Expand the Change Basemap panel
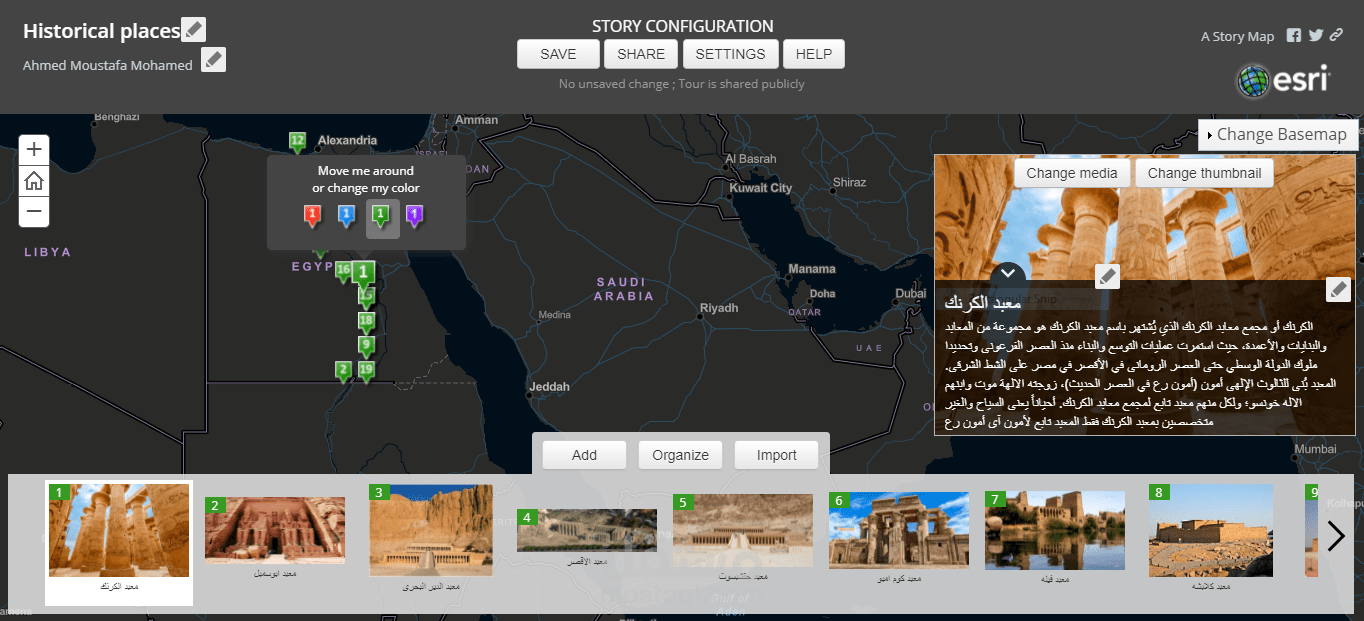The height and width of the screenshot is (621, 1364). pyautogui.click(x=1277, y=134)
